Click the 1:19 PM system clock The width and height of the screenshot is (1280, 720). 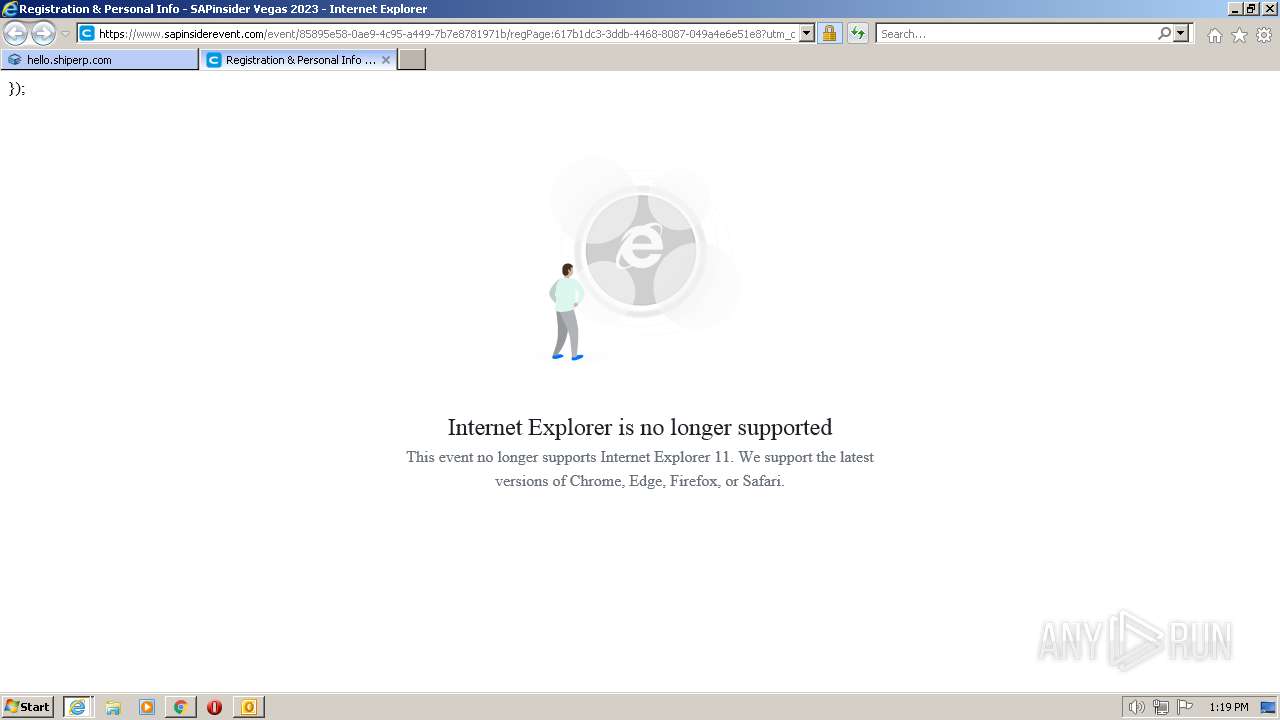coord(1228,707)
